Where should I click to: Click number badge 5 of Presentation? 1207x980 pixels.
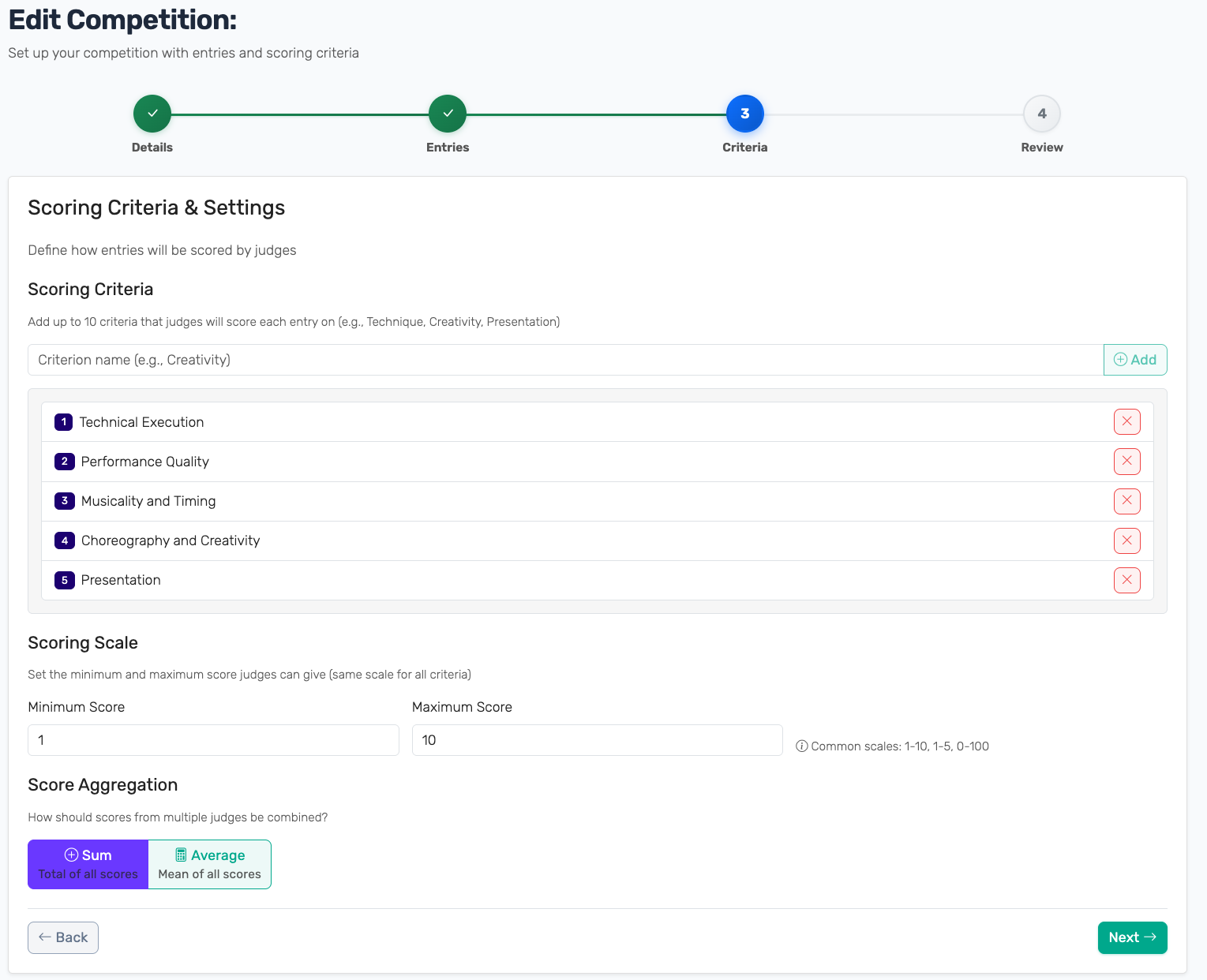64,580
